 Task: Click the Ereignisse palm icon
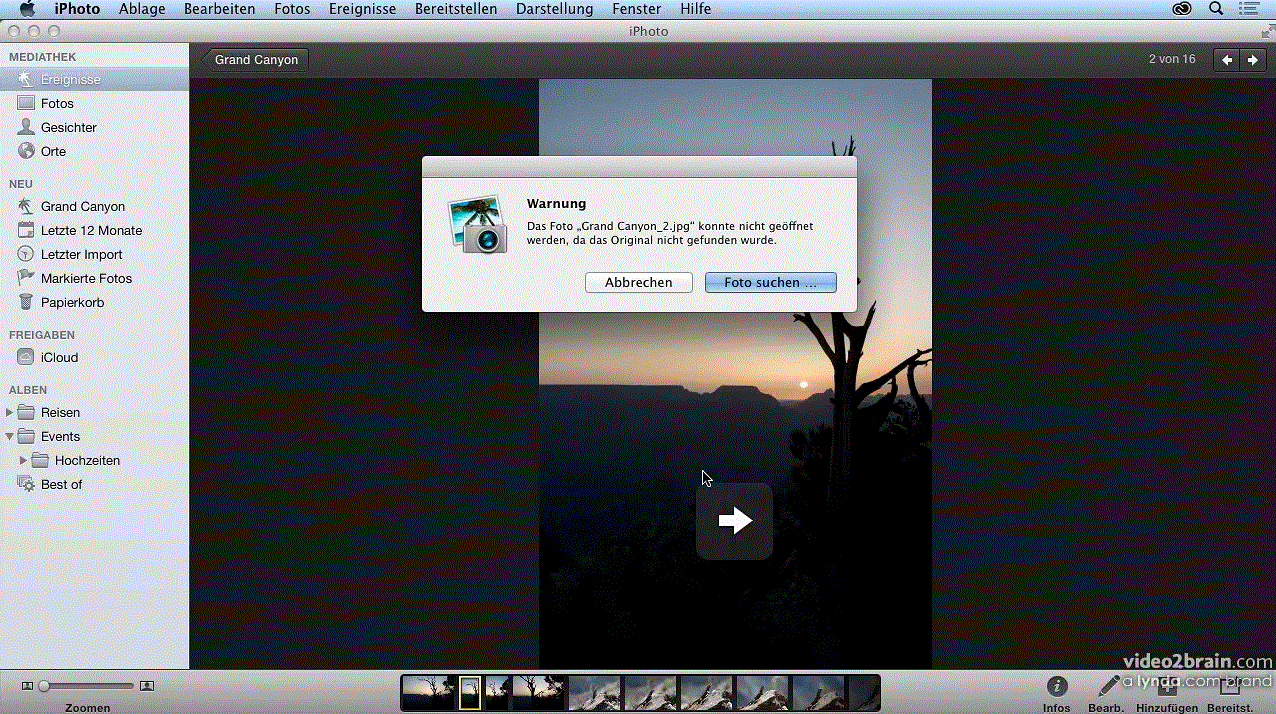click(x=25, y=79)
